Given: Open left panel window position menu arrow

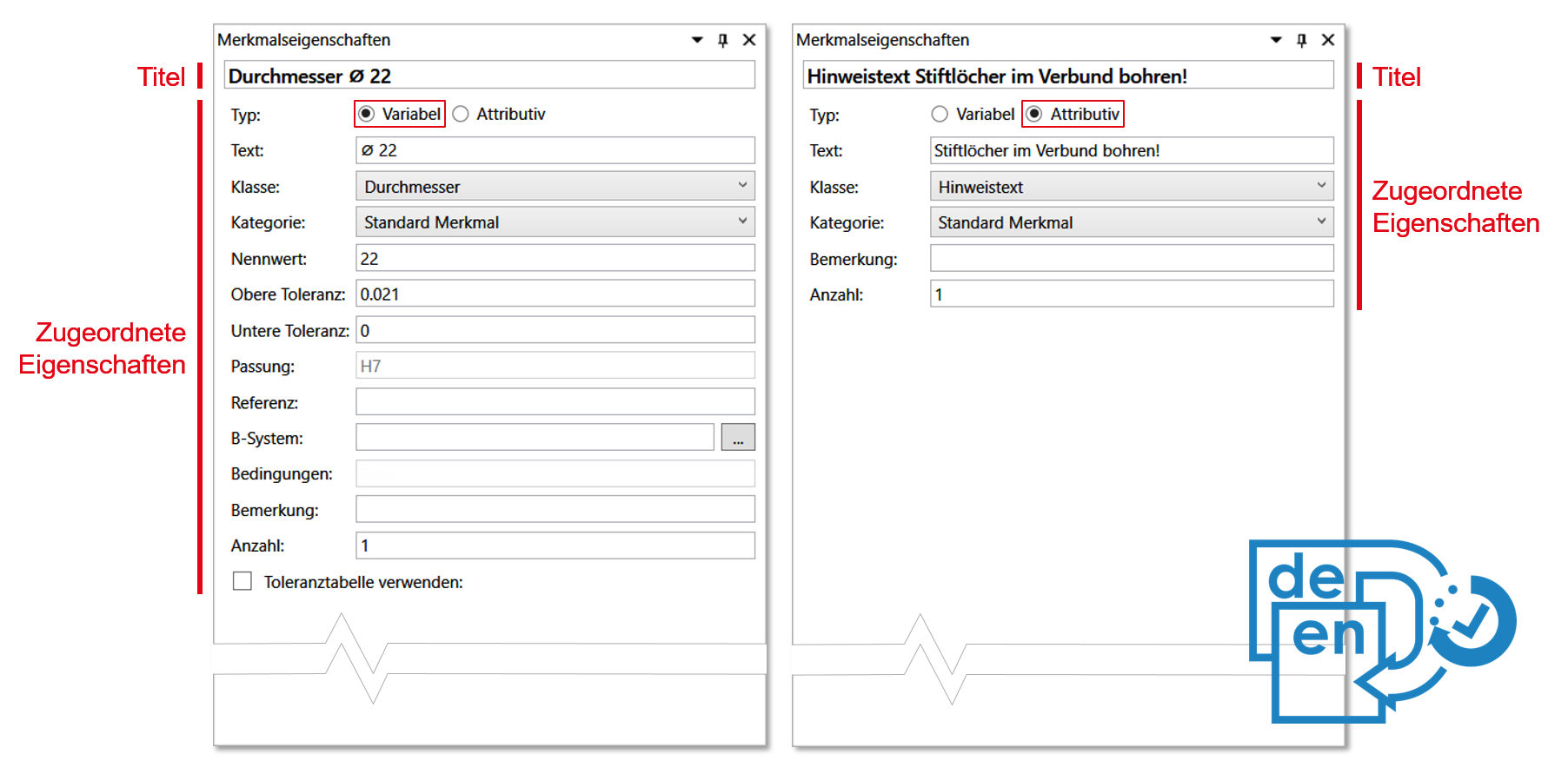Looking at the screenshot, I should click(x=697, y=40).
